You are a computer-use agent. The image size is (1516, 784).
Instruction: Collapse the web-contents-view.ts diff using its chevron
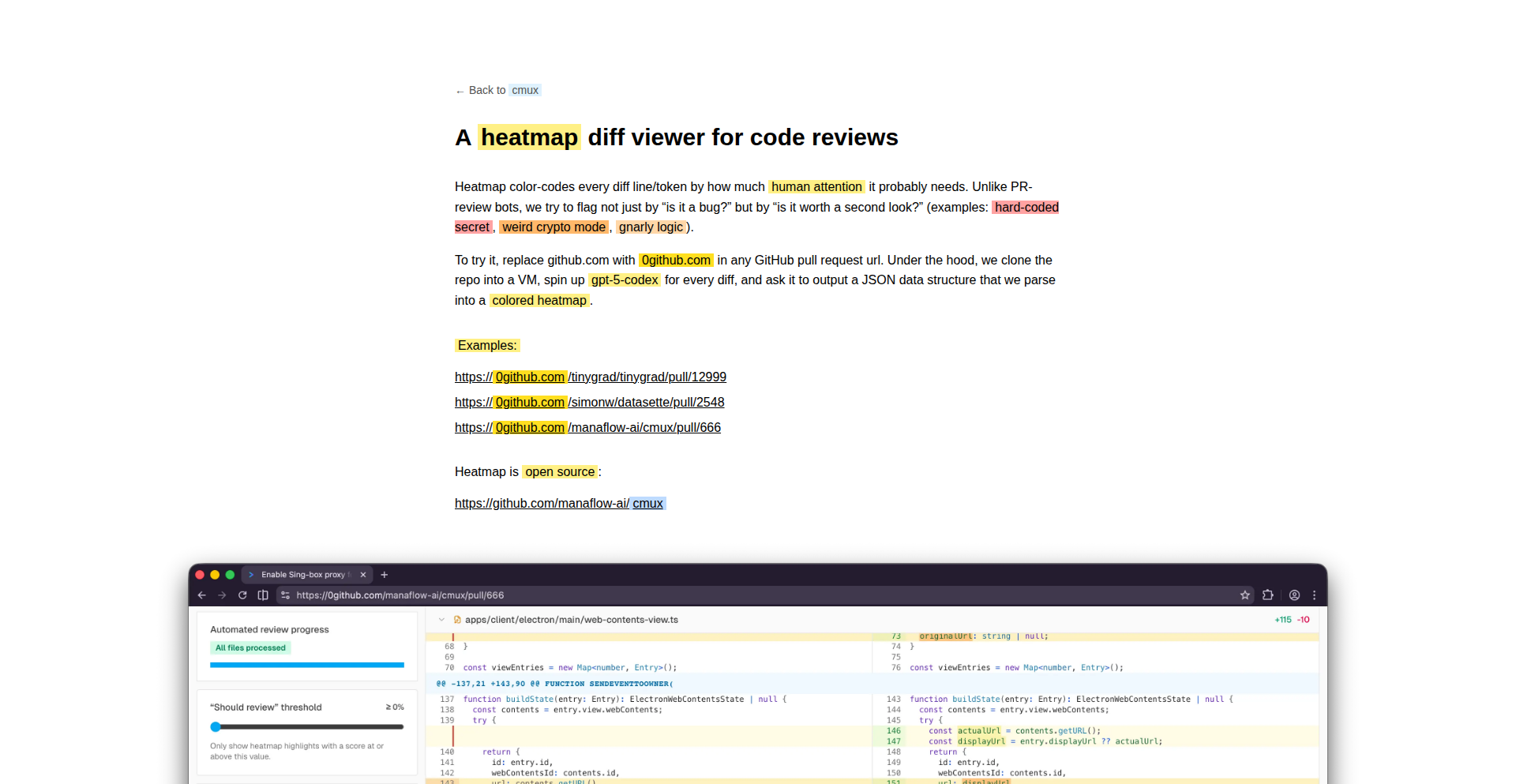tap(441, 620)
